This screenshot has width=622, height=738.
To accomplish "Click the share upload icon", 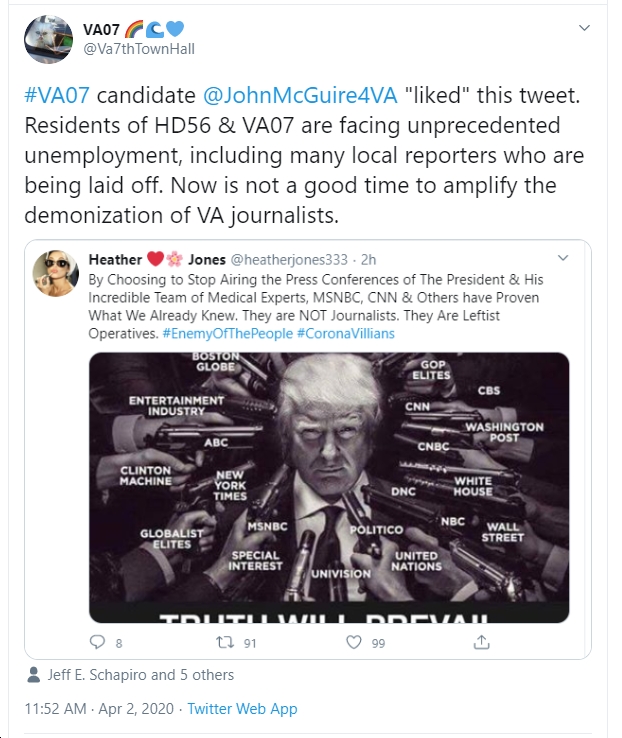I will 481,642.
